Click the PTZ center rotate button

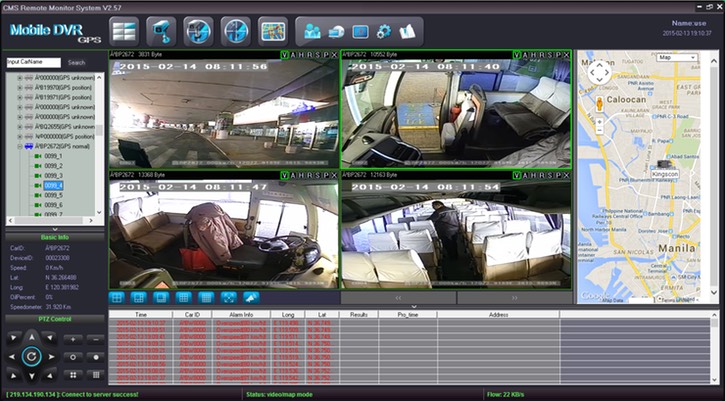coord(30,356)
